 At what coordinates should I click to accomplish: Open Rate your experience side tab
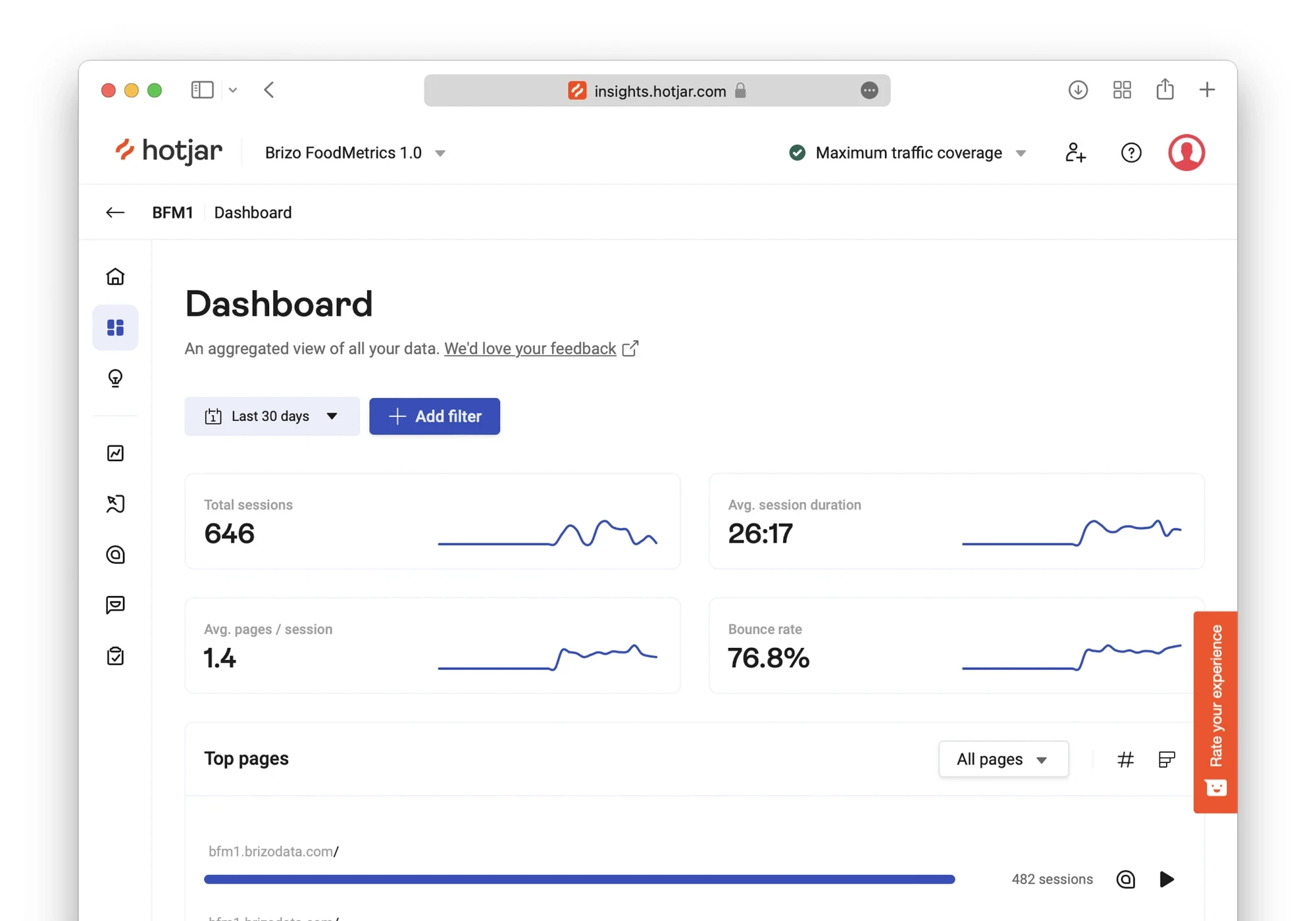click(x=1215, y=712)
